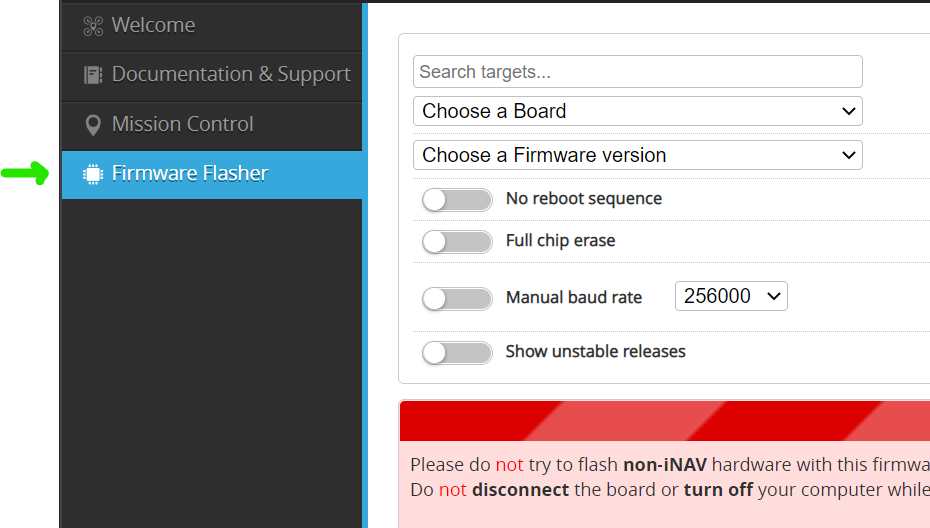The width and height of the screenshot is (930, 528).
Task: Click the Documentation & Support book icon
Action: [x=93, y=75]
